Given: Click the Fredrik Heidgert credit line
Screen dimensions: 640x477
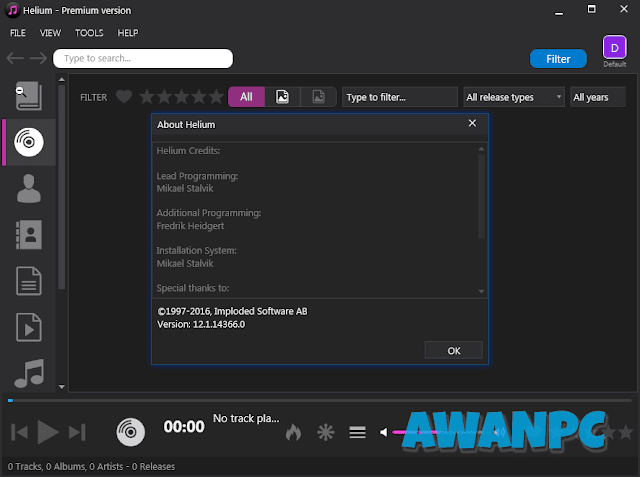Looking at the screenshot, I should tap(190, 226).
